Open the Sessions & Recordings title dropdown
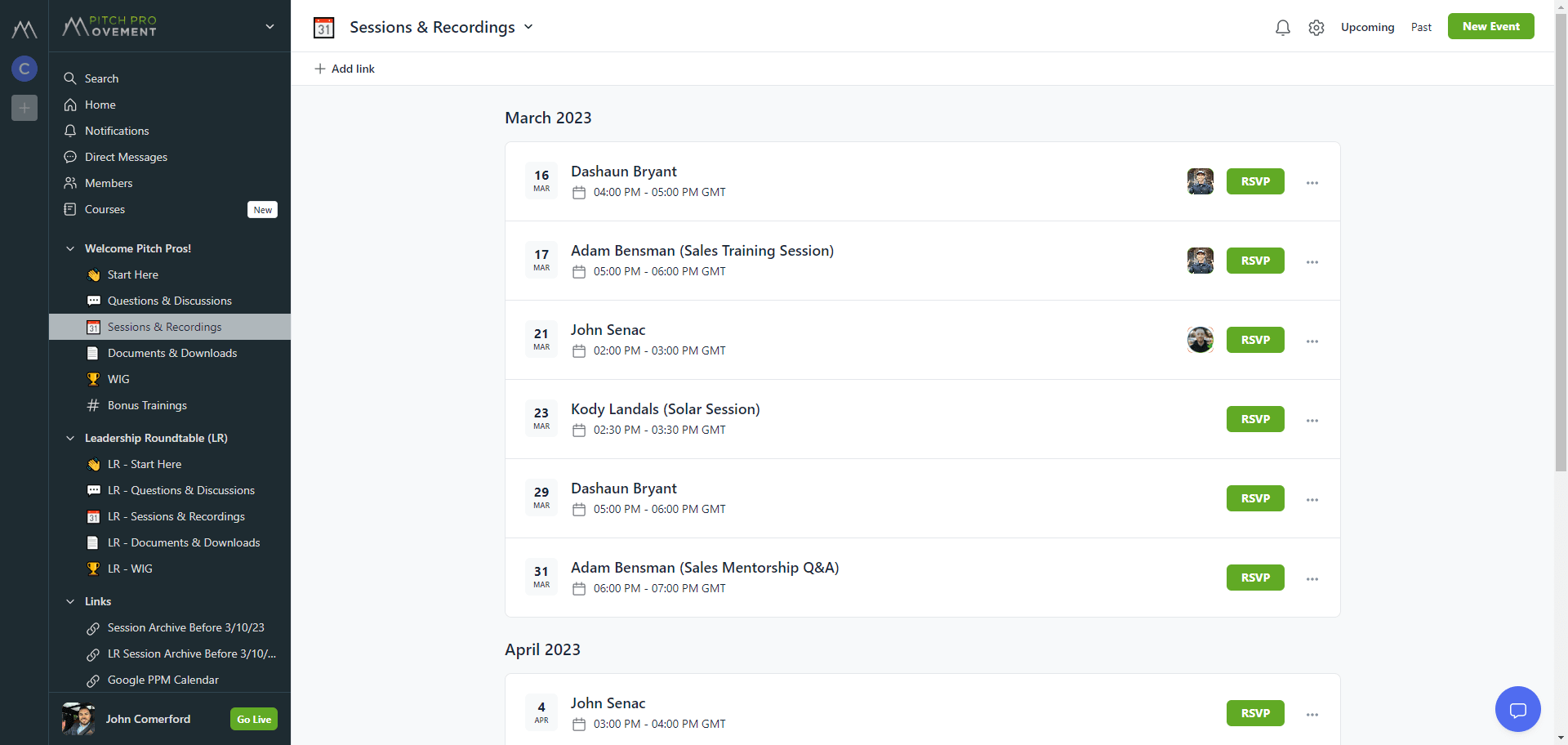 pyautogui.click(x=528, y=27)
